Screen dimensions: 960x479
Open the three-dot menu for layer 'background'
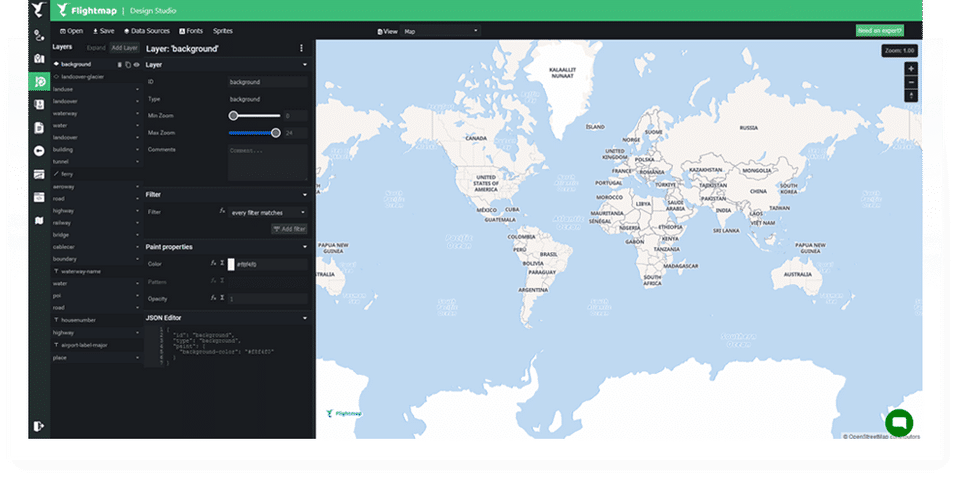pos(301,48)
